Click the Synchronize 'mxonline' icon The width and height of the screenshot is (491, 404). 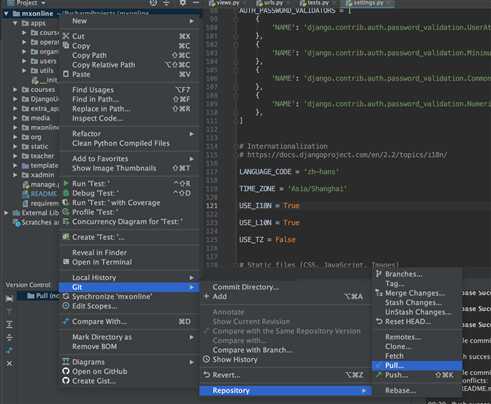tap(66, 296)
